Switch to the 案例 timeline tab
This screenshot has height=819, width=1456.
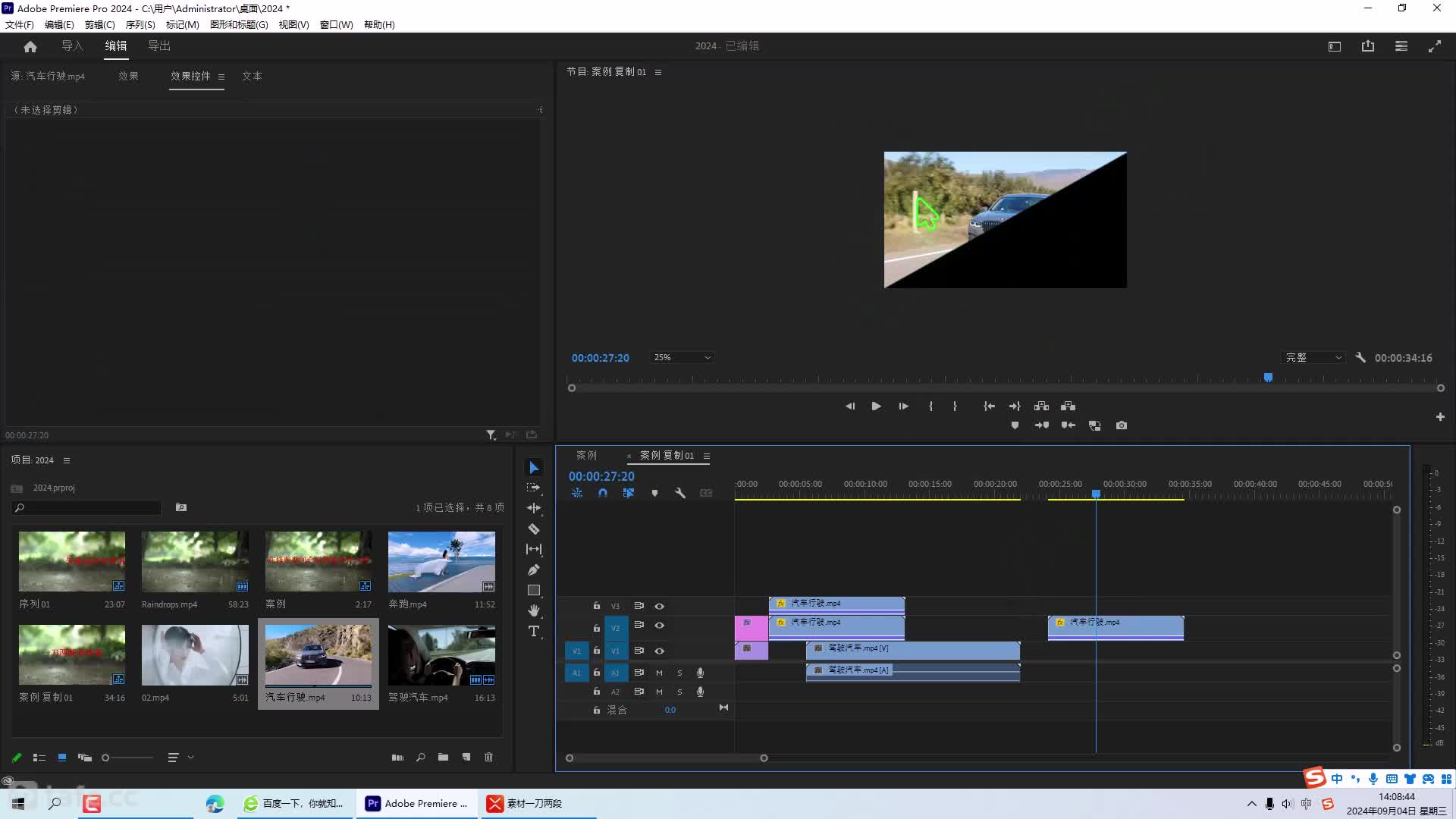pos(586,455)
